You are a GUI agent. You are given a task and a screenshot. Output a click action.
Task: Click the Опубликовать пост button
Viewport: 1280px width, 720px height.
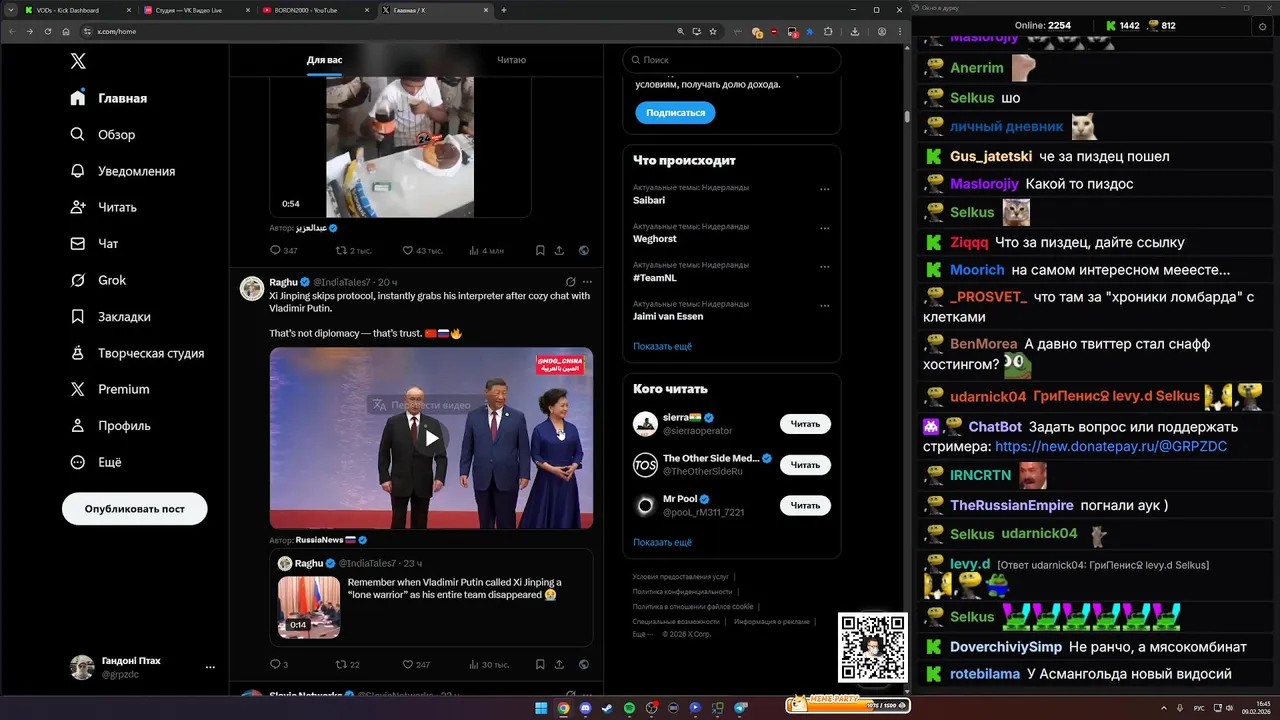[x=135, y=508]
